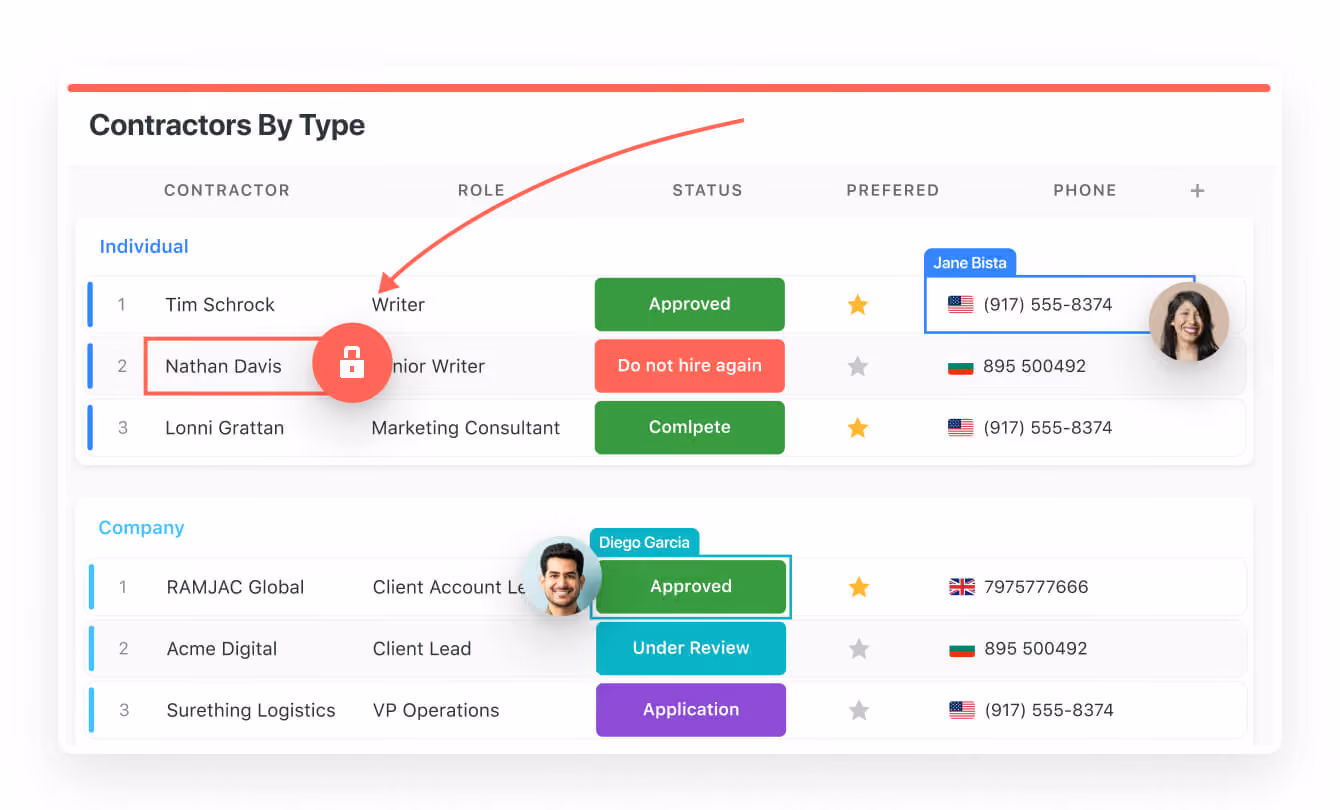1340x810 pixels.
Task: Select the 'RAMJAC Global' contractor cell
Action: click(235, 587)
